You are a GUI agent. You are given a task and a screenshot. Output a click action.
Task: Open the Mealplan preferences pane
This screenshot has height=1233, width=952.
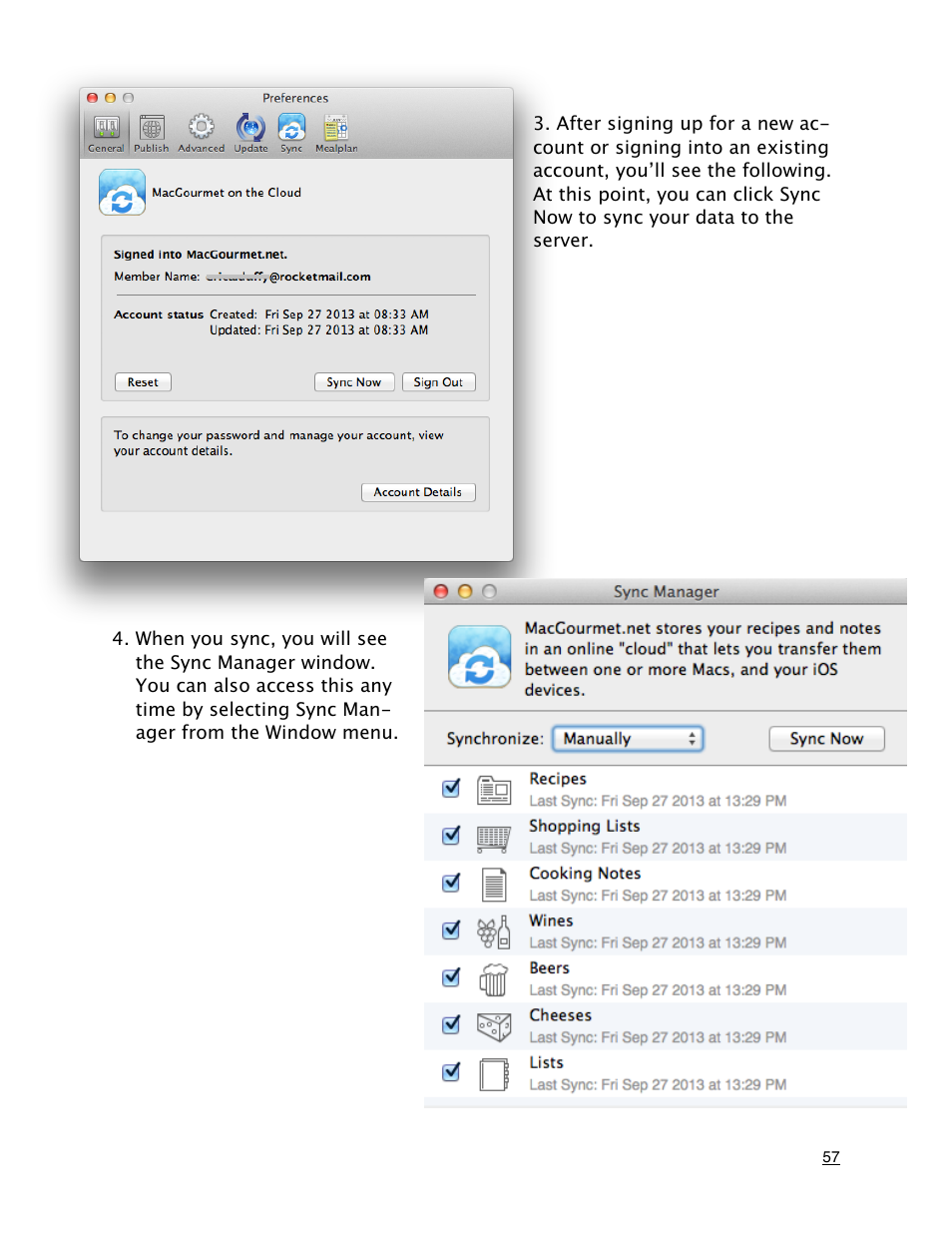click(336, 134)
